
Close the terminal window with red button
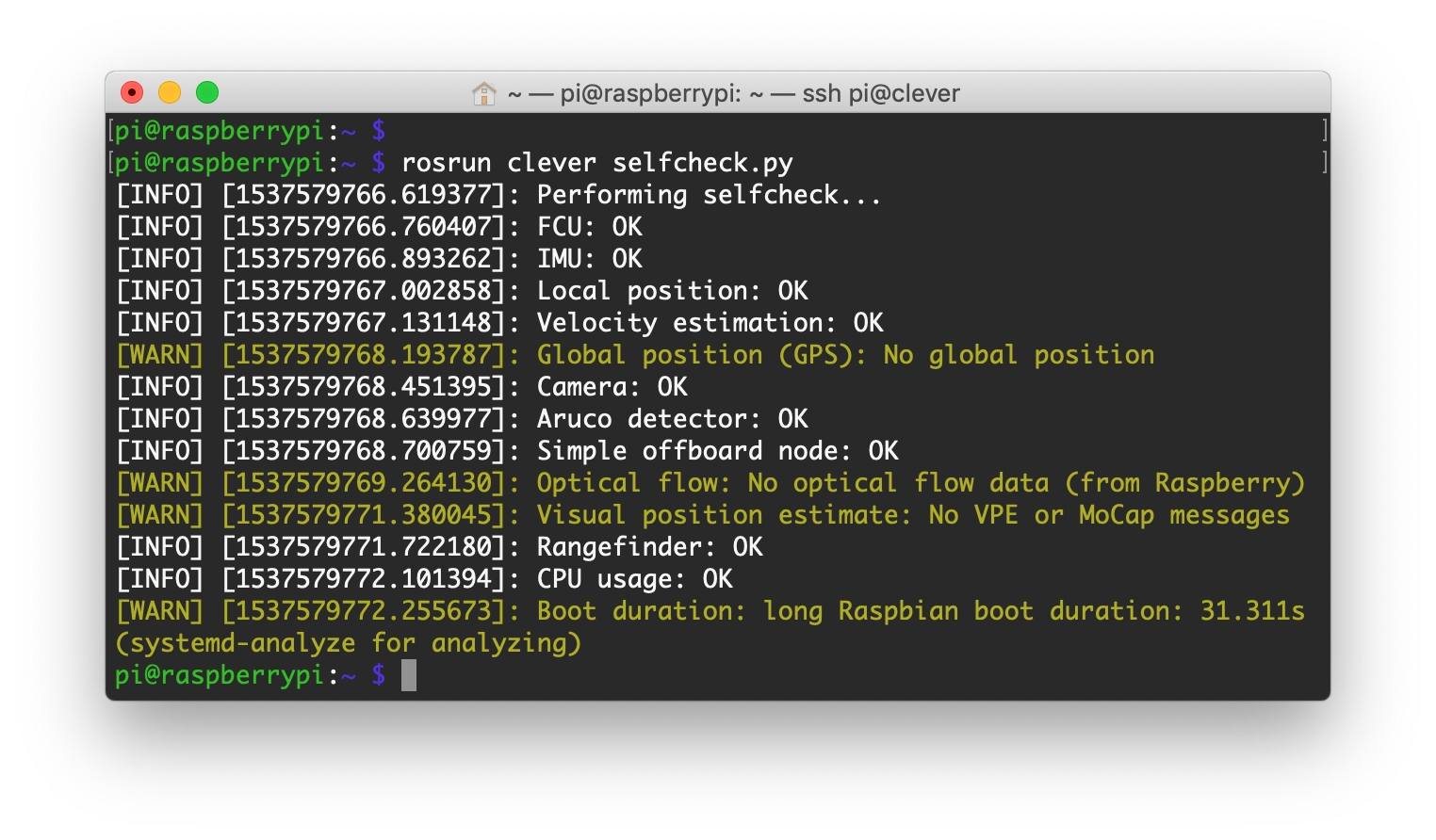(x=132, y=92)
